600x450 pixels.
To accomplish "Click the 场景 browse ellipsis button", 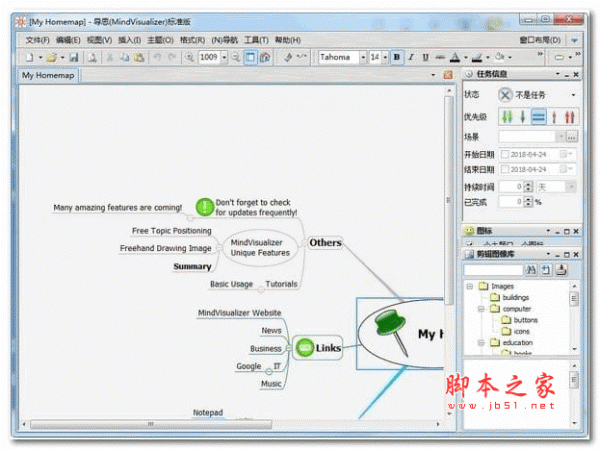I will (572, 137).
